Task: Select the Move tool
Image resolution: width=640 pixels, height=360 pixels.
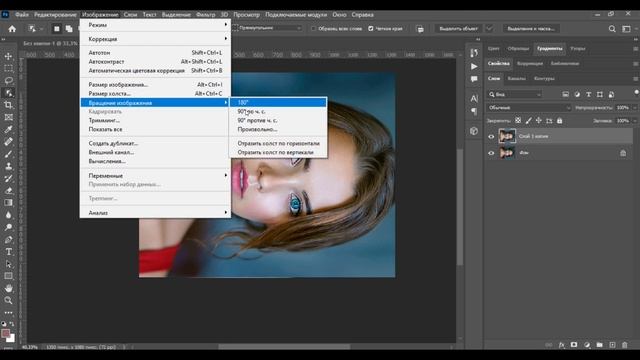Action: 8,56
